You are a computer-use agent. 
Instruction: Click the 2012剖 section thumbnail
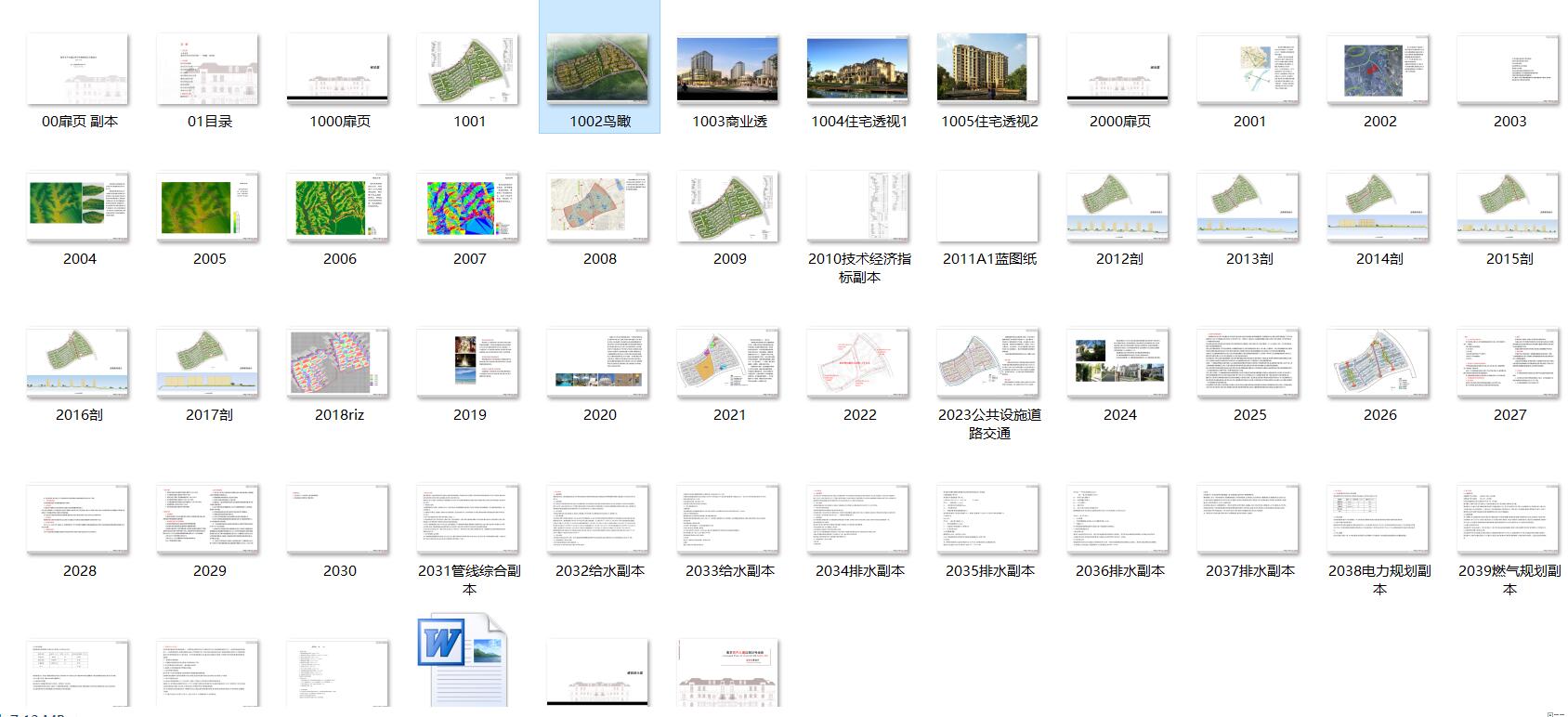[1119, 207]
